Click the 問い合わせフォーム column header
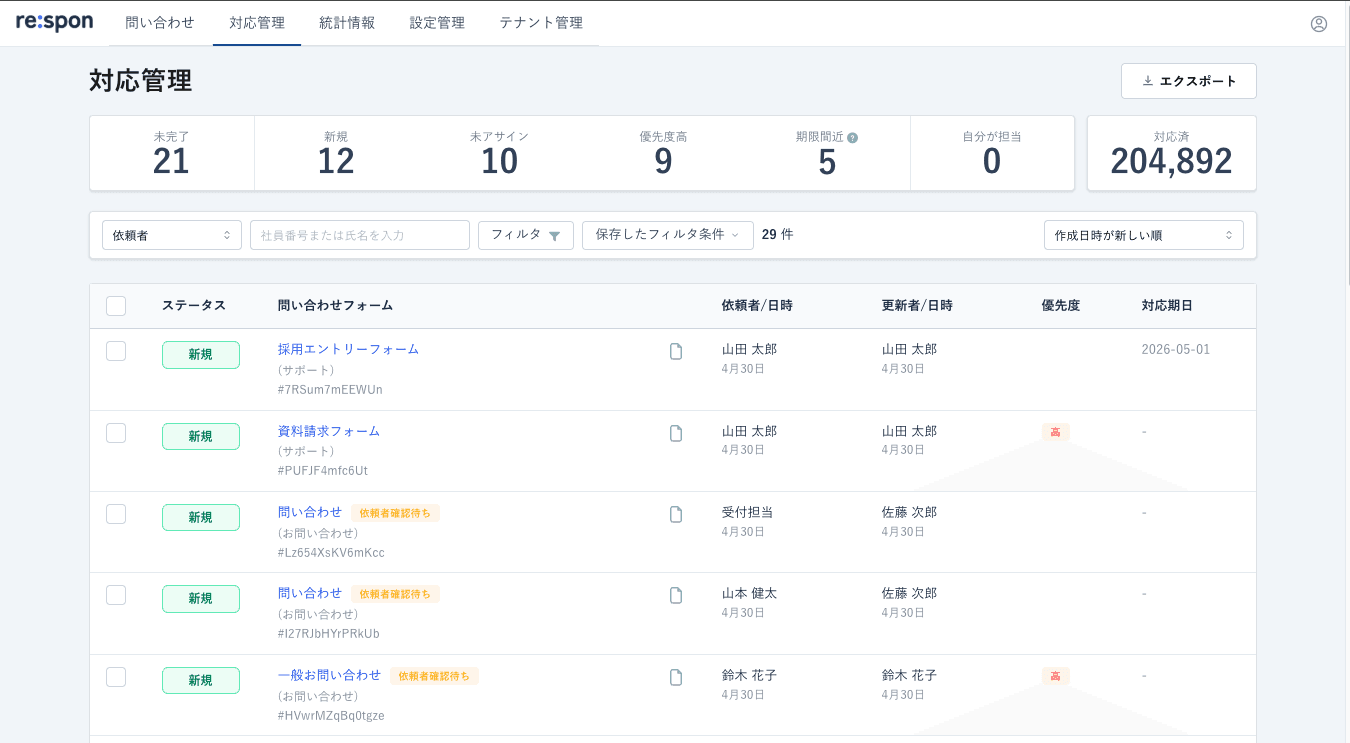This screenshot has height=743, width=1350. pyautogui.click(x=336, y=306)
